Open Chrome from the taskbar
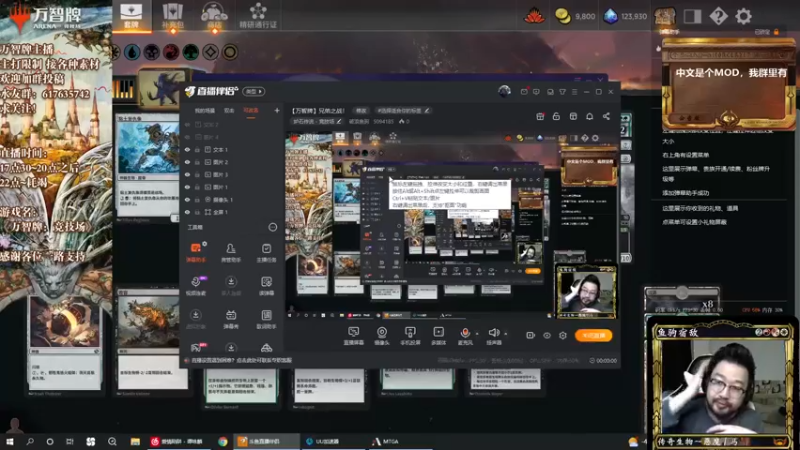This screenshot has height=450, width=800. 222,441
